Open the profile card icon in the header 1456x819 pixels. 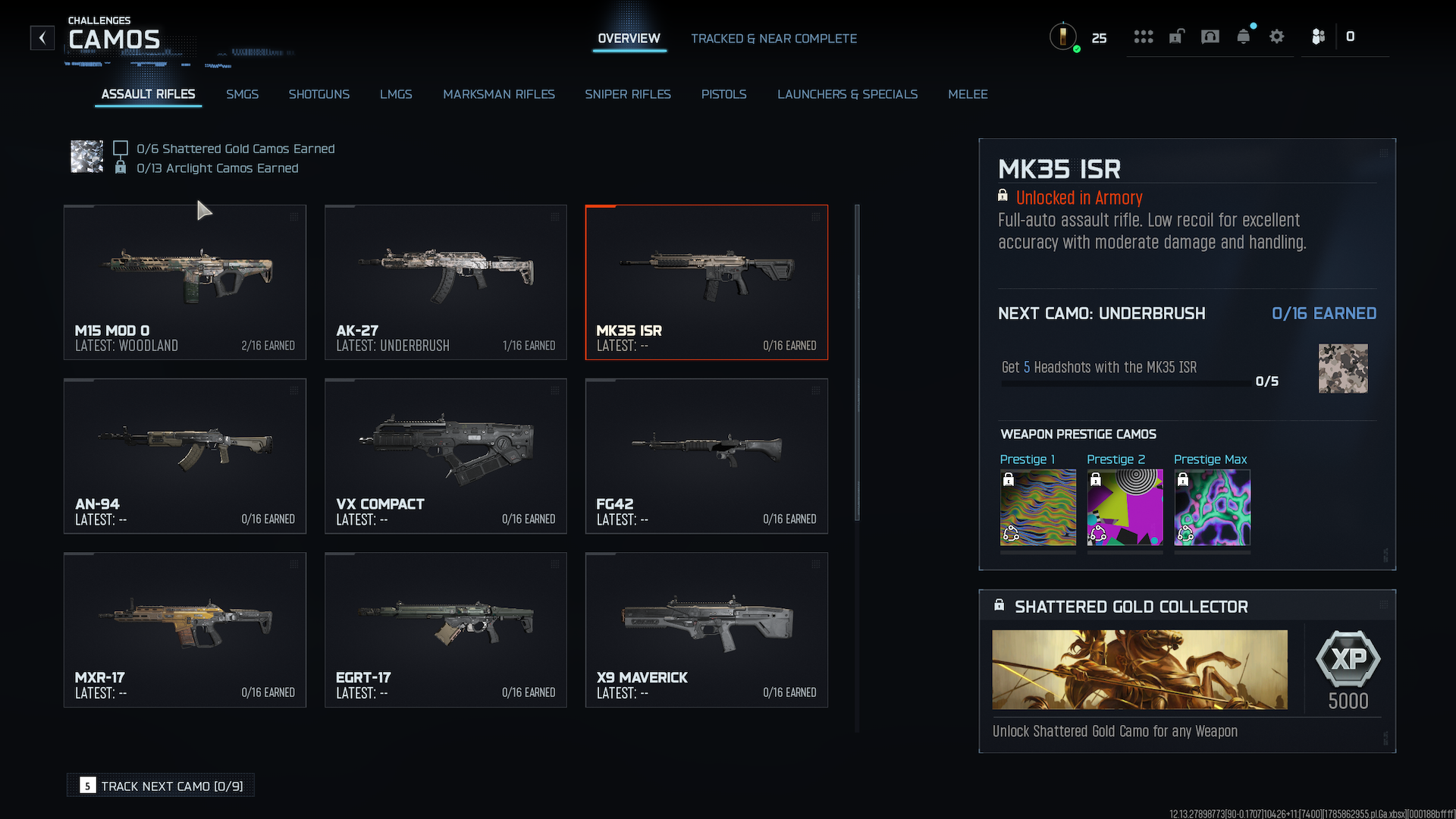[x=1210, y=36]
